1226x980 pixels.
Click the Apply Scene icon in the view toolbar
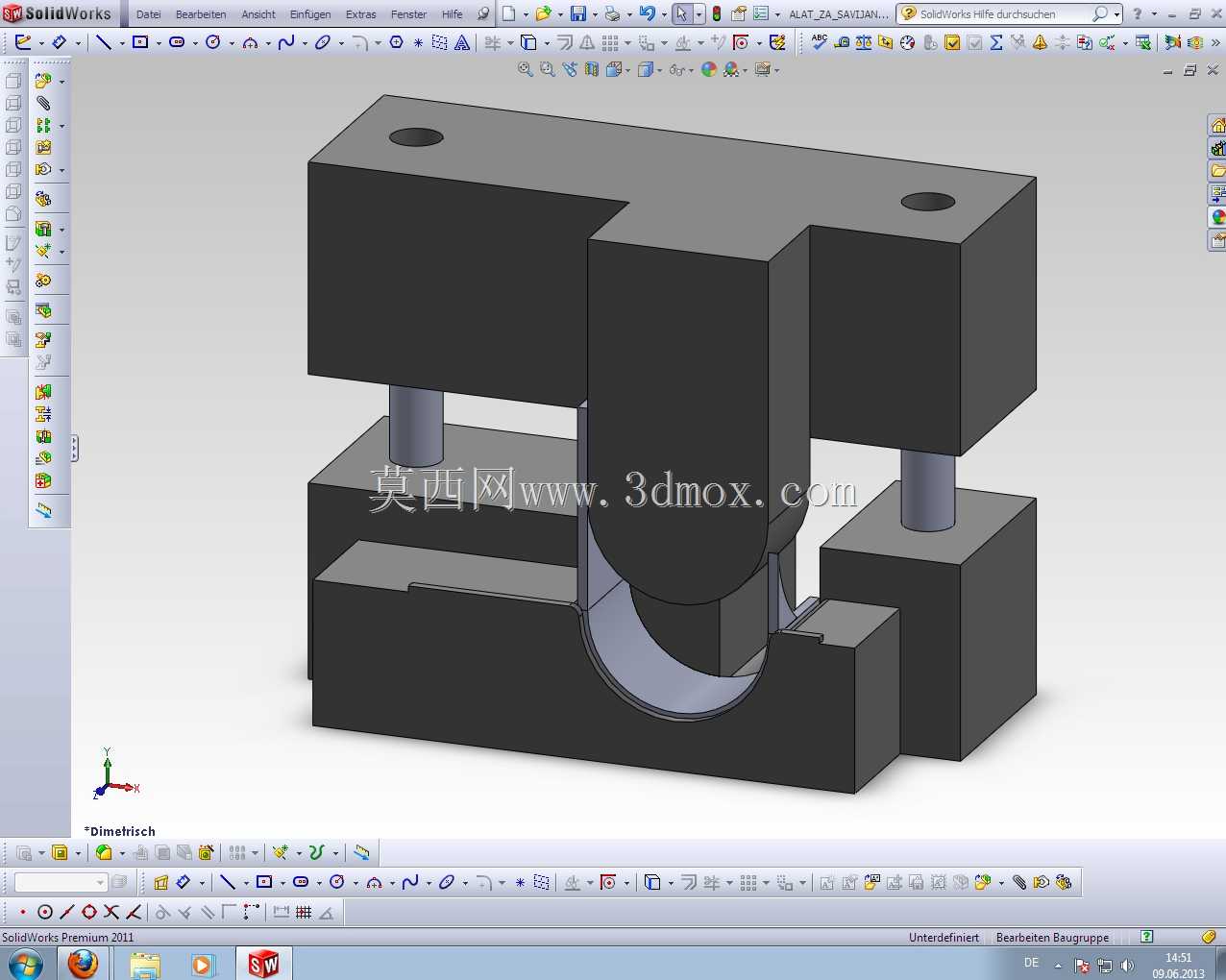coord(732,69)
